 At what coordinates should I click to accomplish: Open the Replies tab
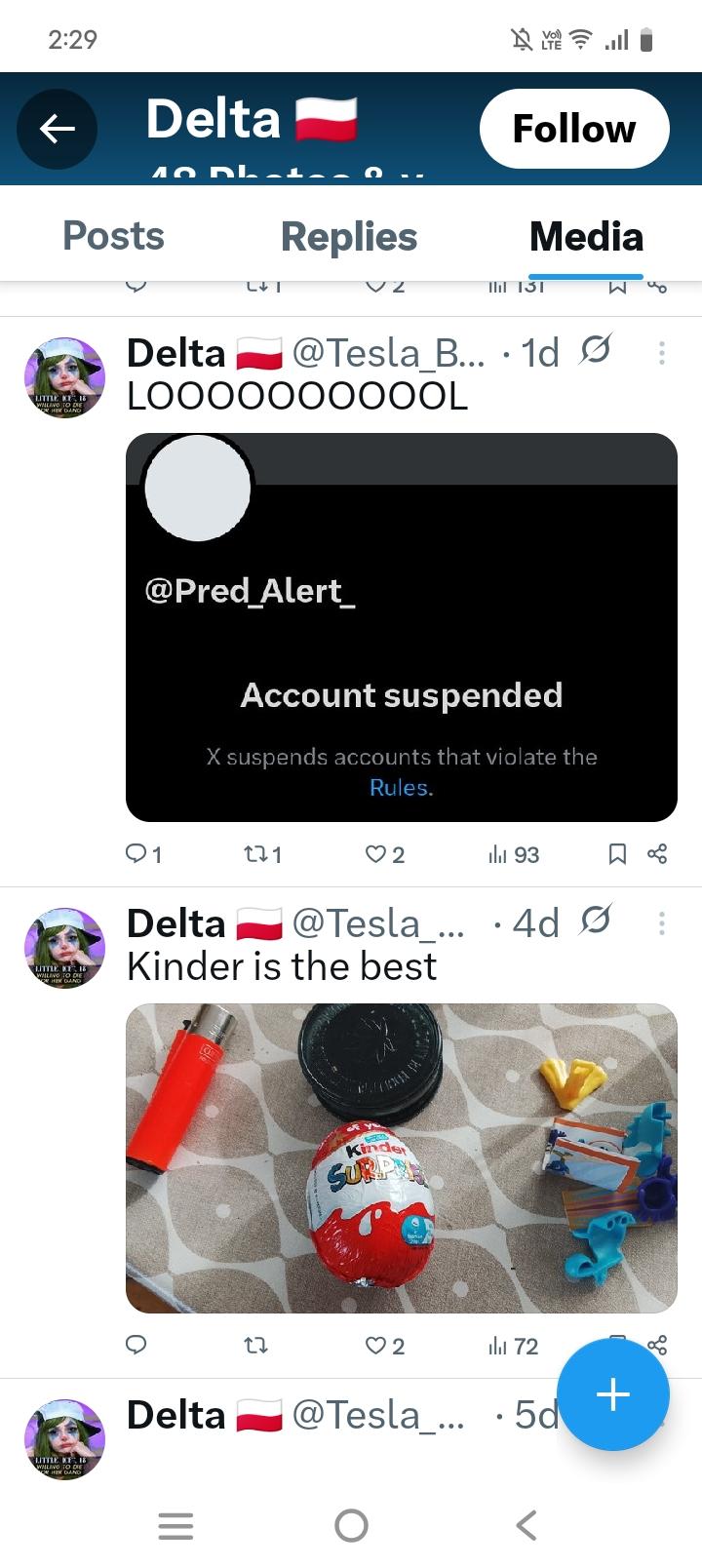[349, 237]
